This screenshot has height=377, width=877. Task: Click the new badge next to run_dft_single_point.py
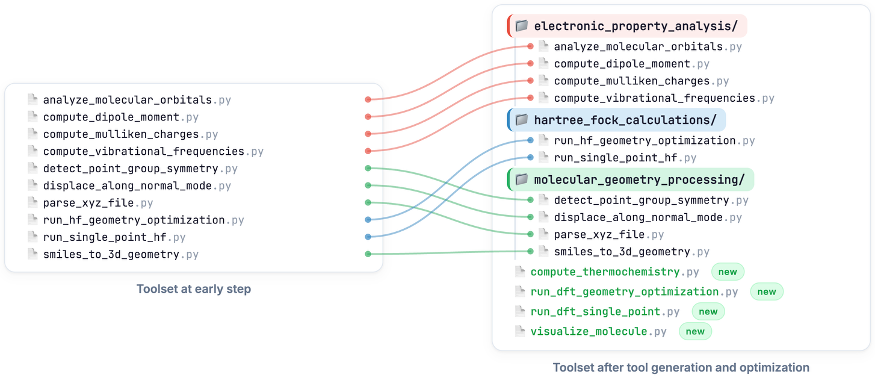pos(709,312)
